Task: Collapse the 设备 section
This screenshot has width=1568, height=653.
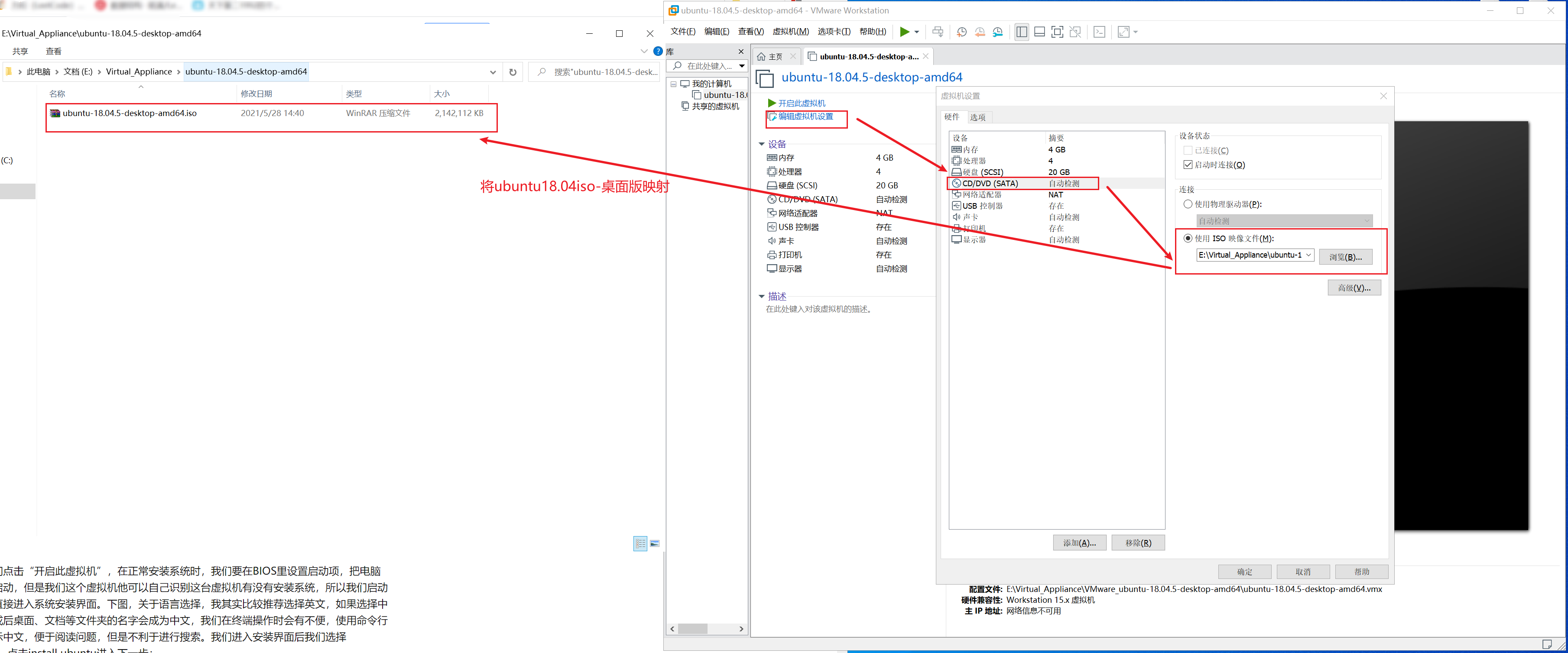Action: pyautogui.click(x=762, y=144)
